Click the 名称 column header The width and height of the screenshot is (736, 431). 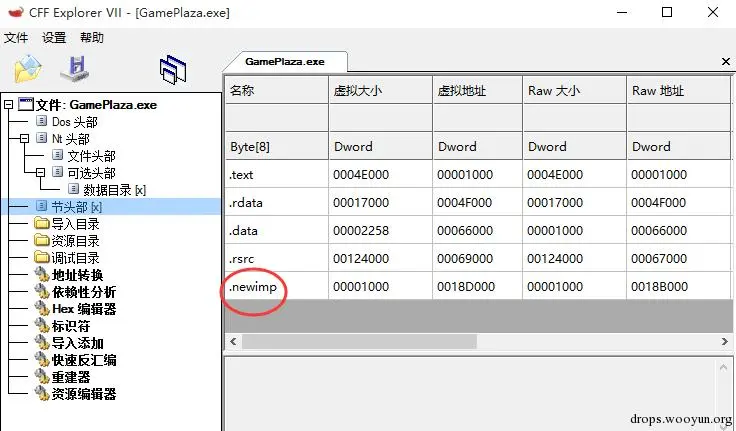pos(276,90)
